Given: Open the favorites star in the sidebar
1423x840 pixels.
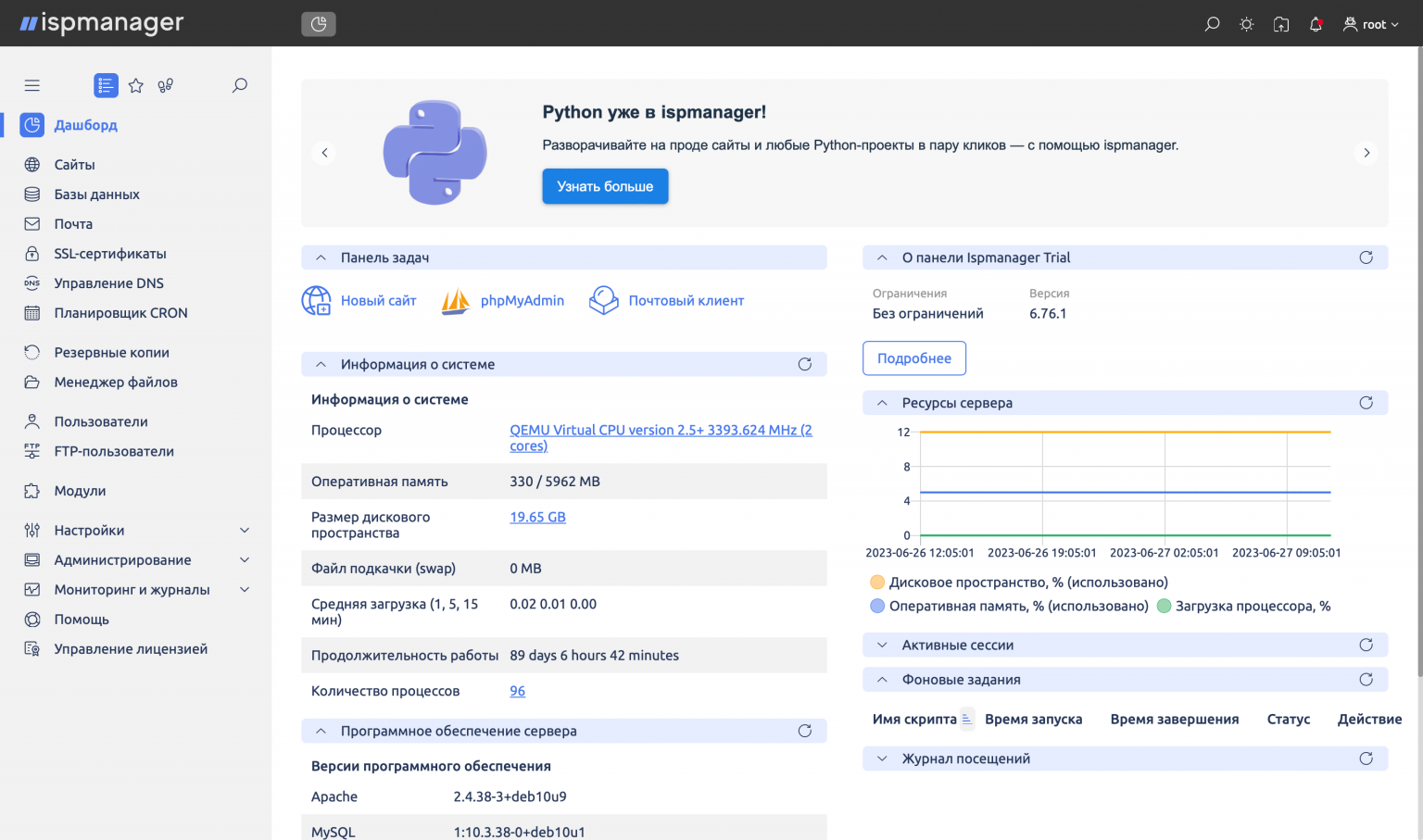Looking at the screenshot, I should point(135,84).
